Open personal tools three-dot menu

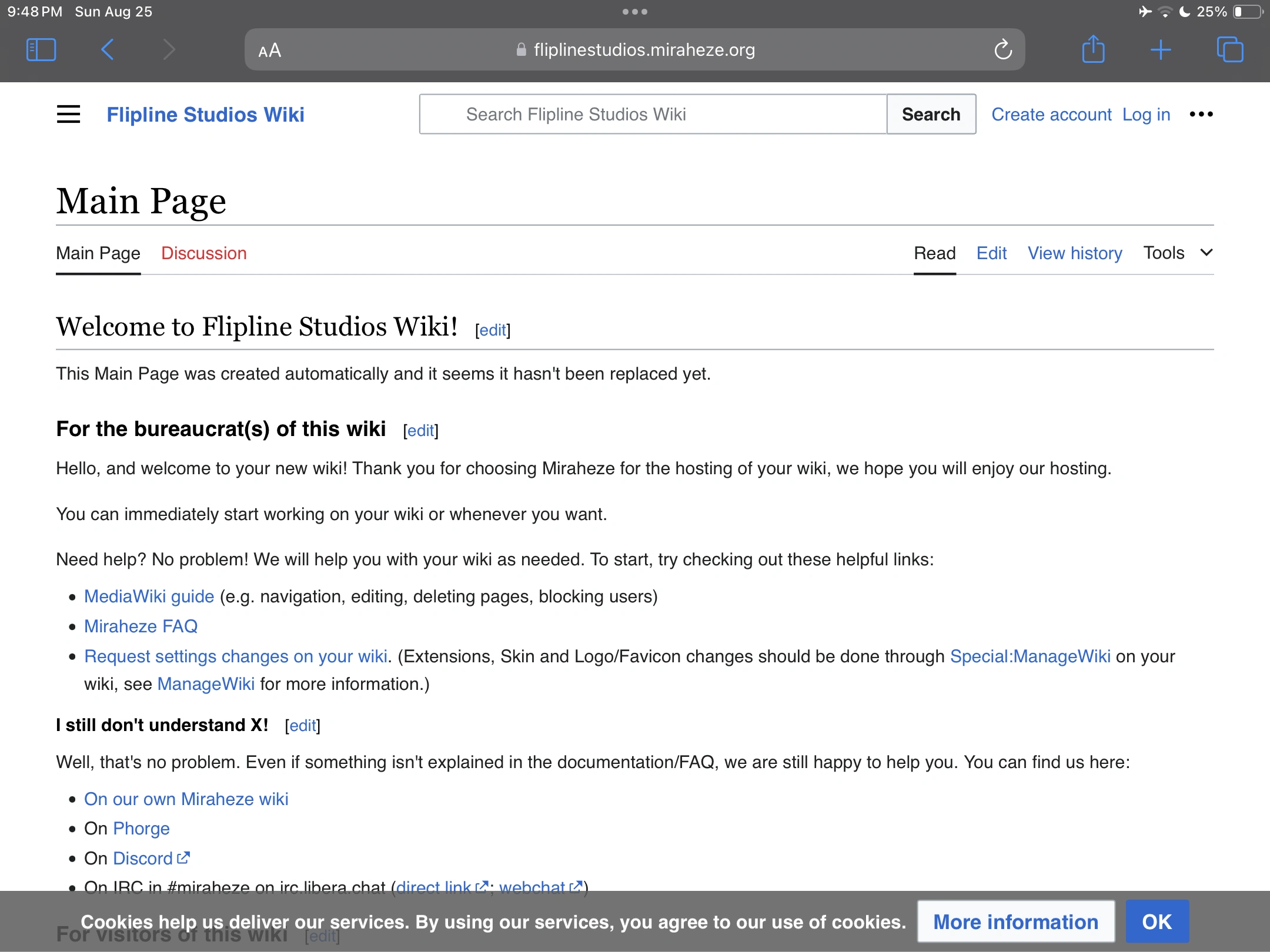click(1201, 114)
